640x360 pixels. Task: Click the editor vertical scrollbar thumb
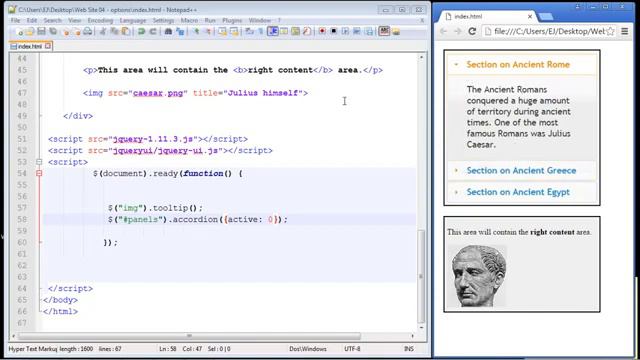point(421,276)
